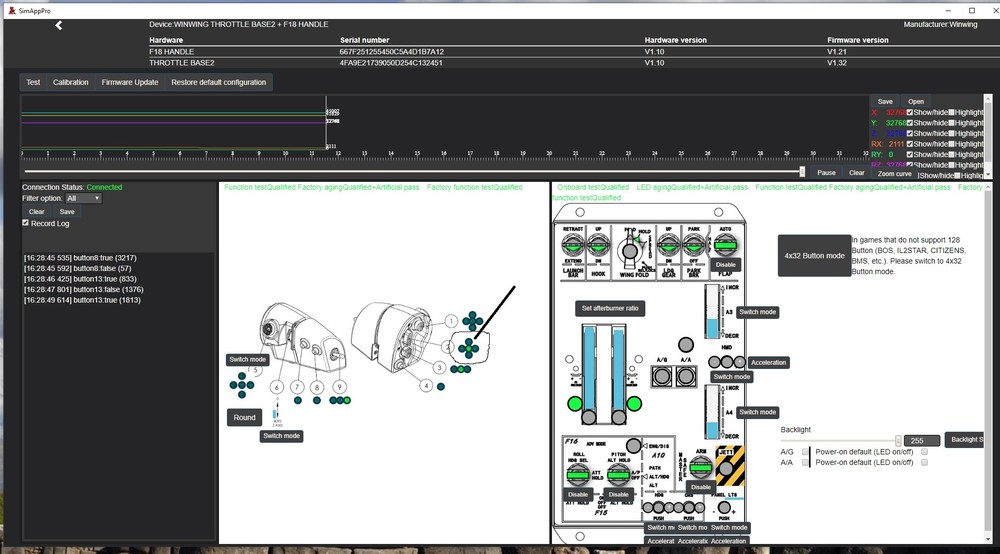Click the PANEL LTS push knob
This screenshot has width=1000, height=554.
[724, 508]
